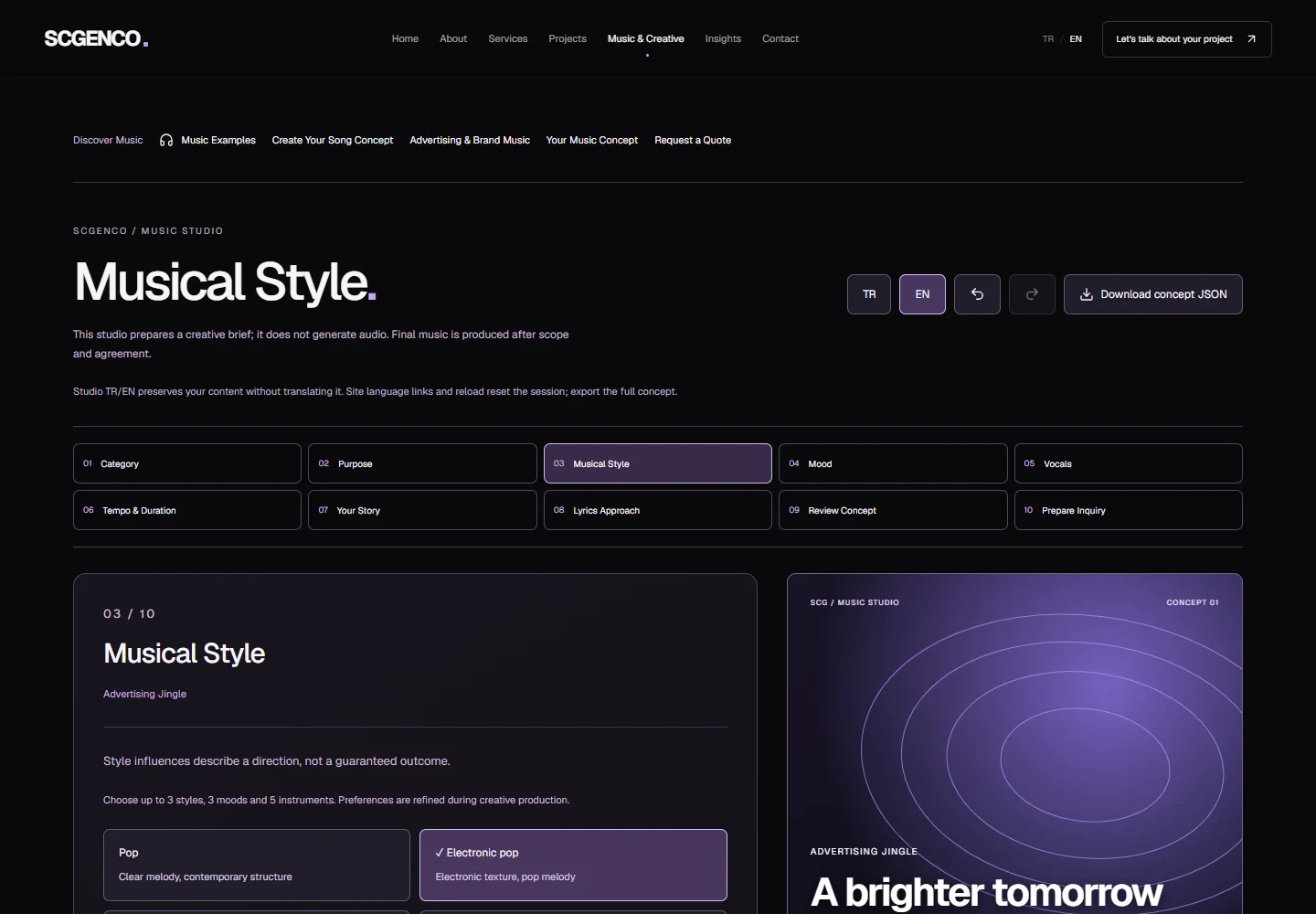The image size is (1316, 914).
Task: Go to step 10 Prepare Inquiry
Action: pyautogui.click(x=1129, y=510)
